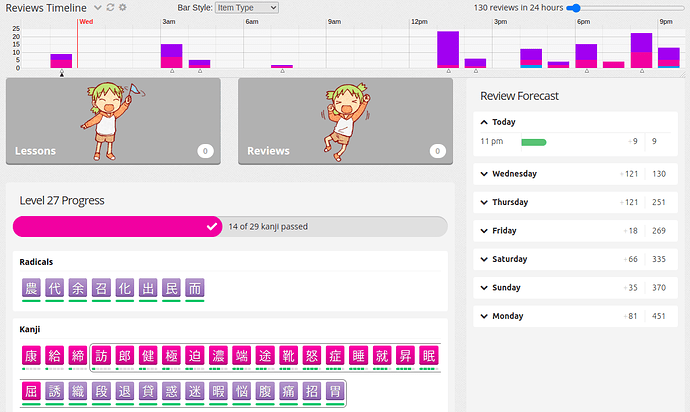Select the 退 kanji tile
This screenshot has width=690, height=412.
[x=125, y=391]
